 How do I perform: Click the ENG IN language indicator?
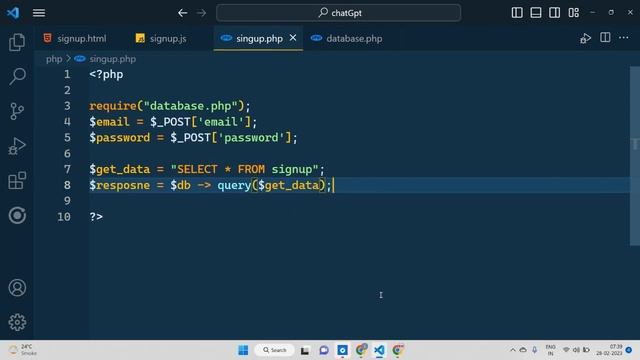pos(550,350)
